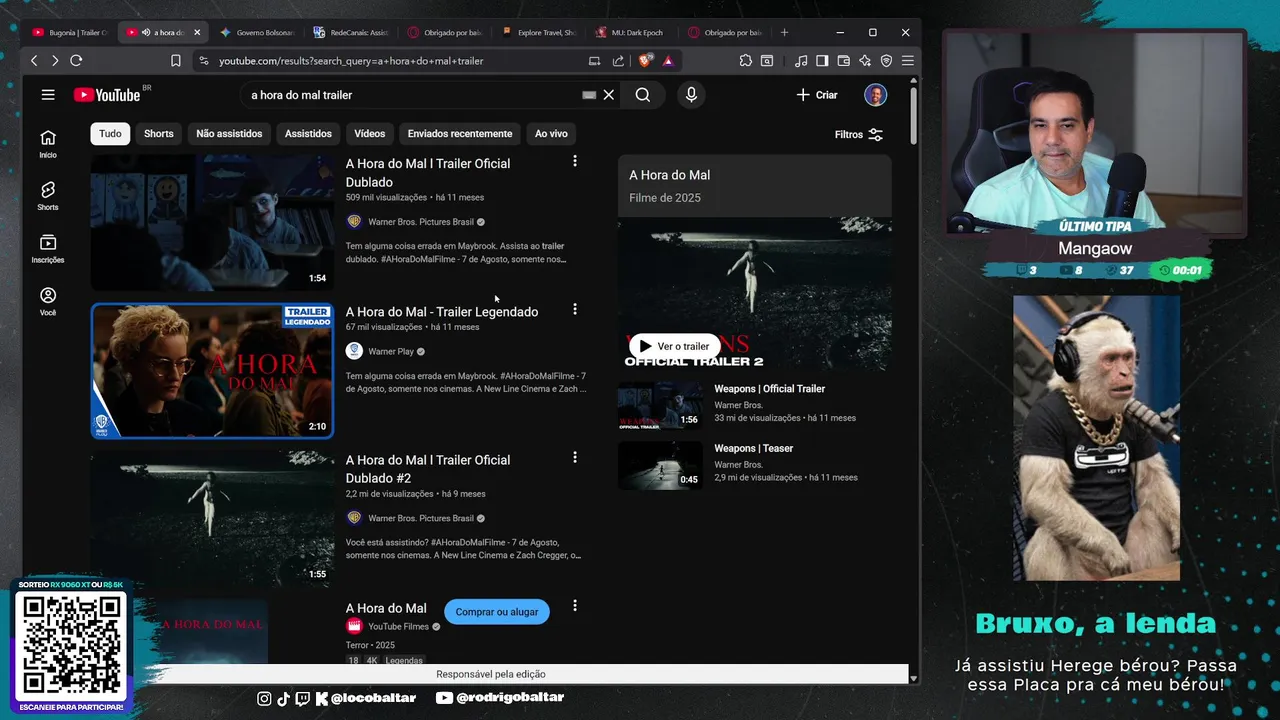
Task: Click the YouTube search input field
Action: pos(410,95)
